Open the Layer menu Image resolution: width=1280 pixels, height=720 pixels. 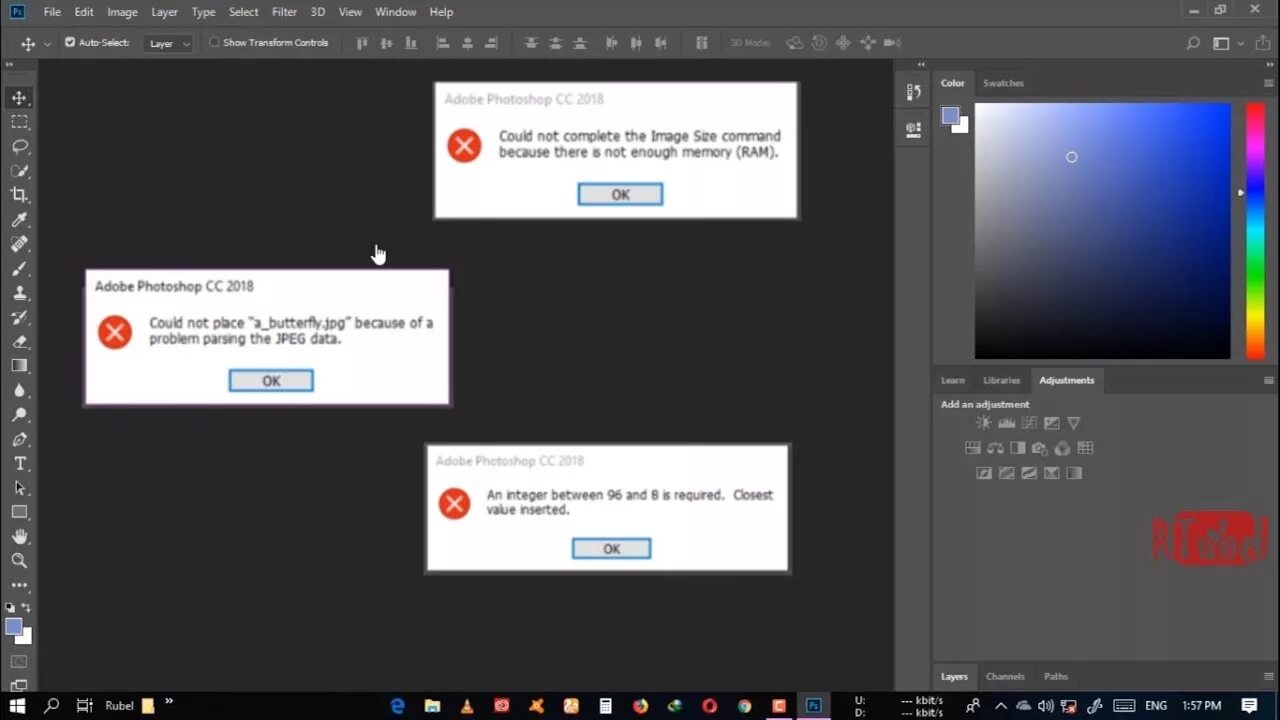[164, 12]
